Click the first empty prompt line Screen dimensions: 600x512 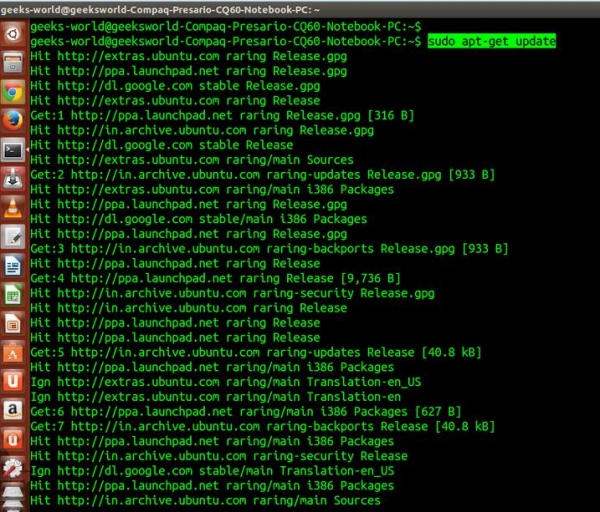pos(226,26)
